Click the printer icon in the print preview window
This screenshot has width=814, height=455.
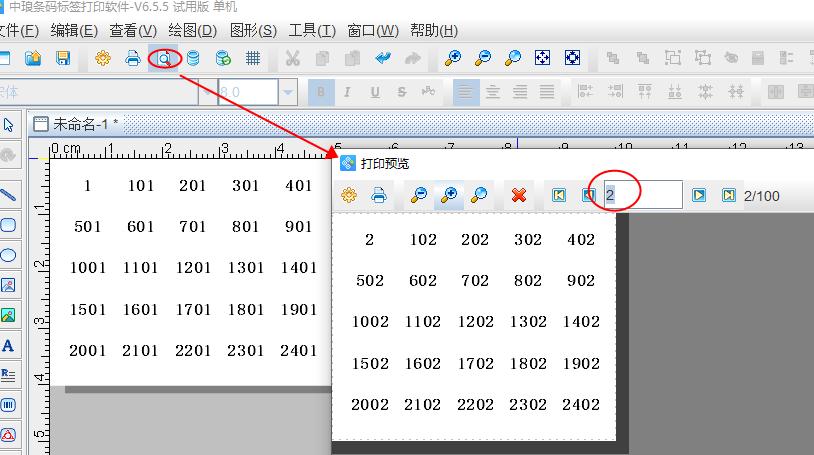pyautogui.click(x=379, y=195)
